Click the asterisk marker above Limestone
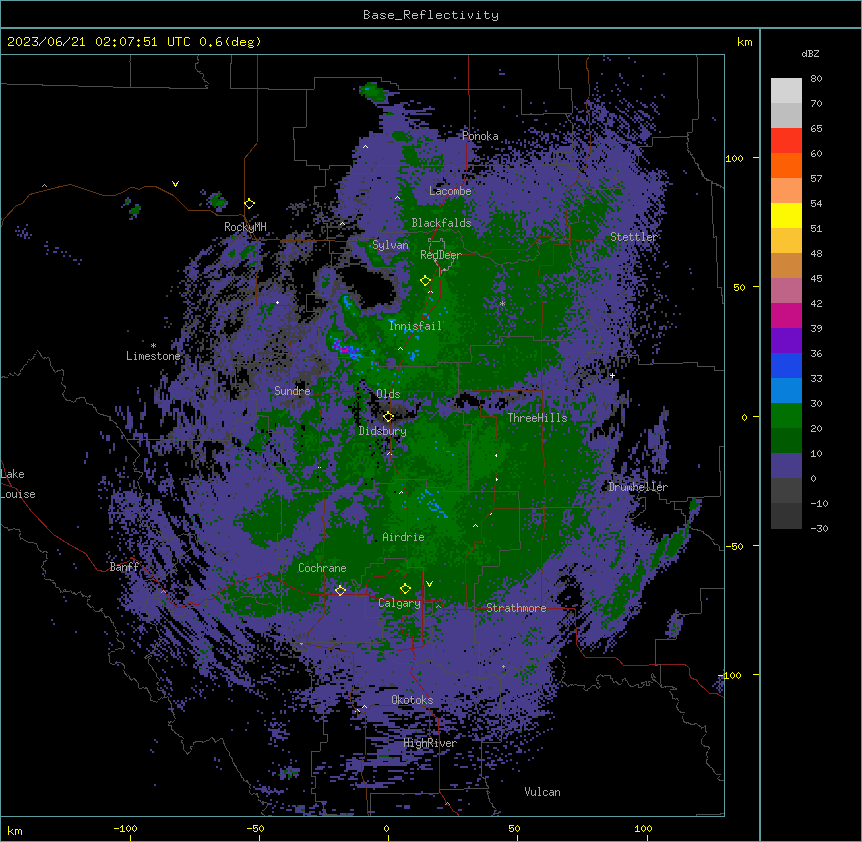This screenshot has width=862, height=842. tap(153, 345)
